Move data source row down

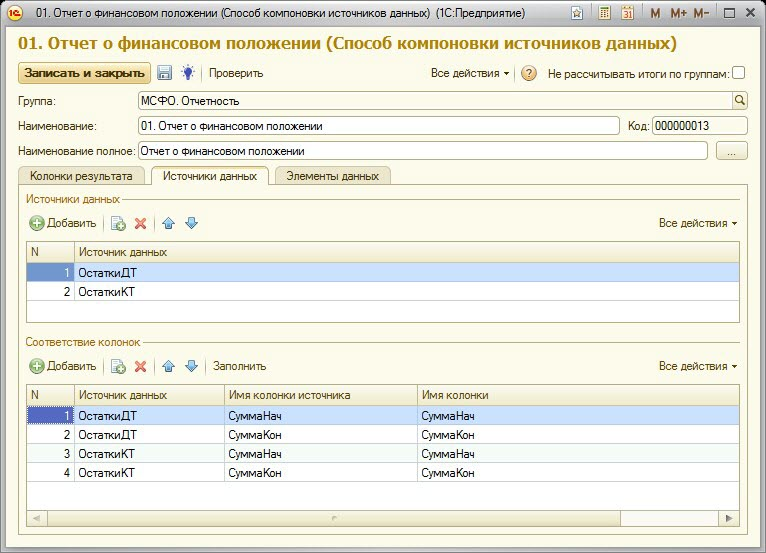(x=191, y=223)
